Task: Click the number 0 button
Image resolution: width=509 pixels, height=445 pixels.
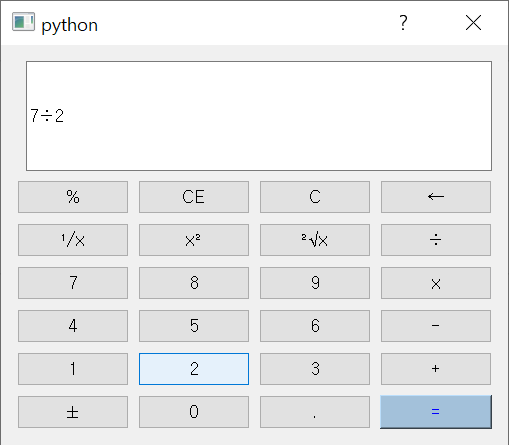Action: [x=194, y=412]
